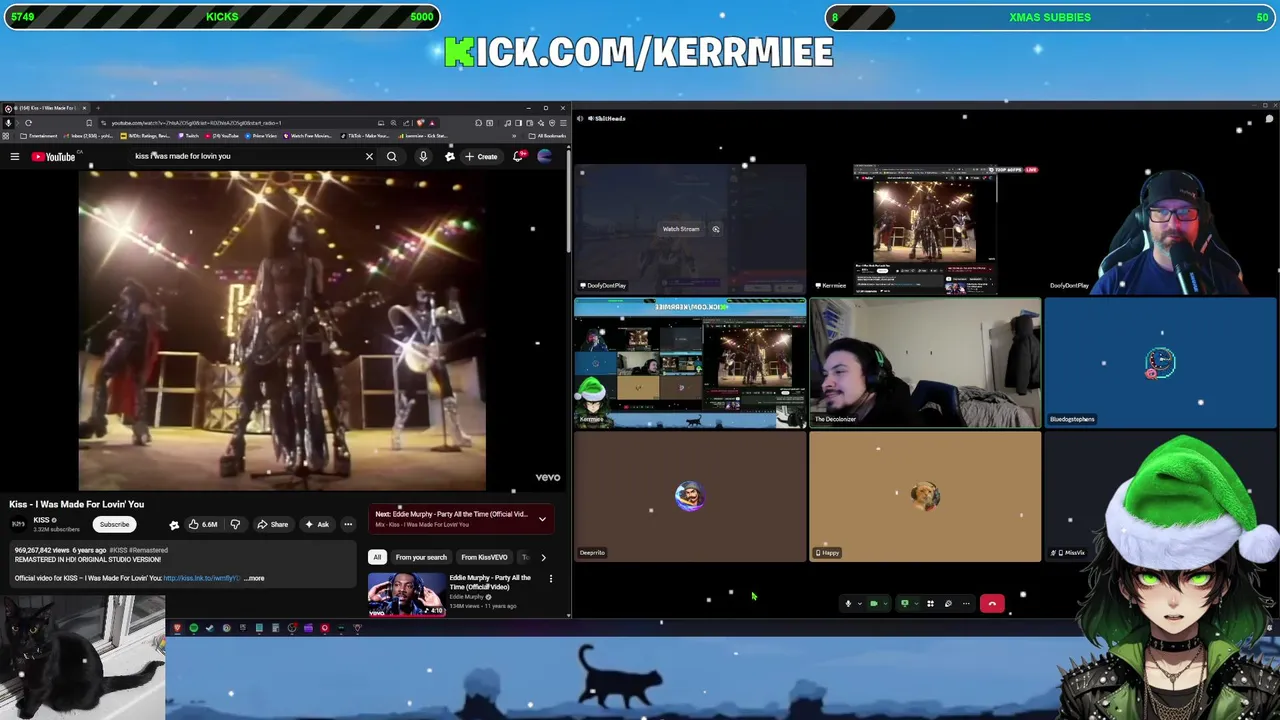This screenshot has width=1280, height=720.
Task: Open activities grid icon in Discord call
Action: click(x=930, y=603)
